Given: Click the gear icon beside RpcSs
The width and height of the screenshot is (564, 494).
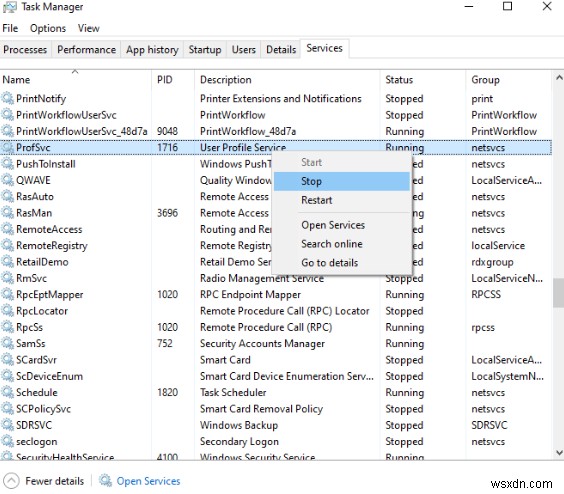Looking at the screenshot, I should (x=7, y=327).
